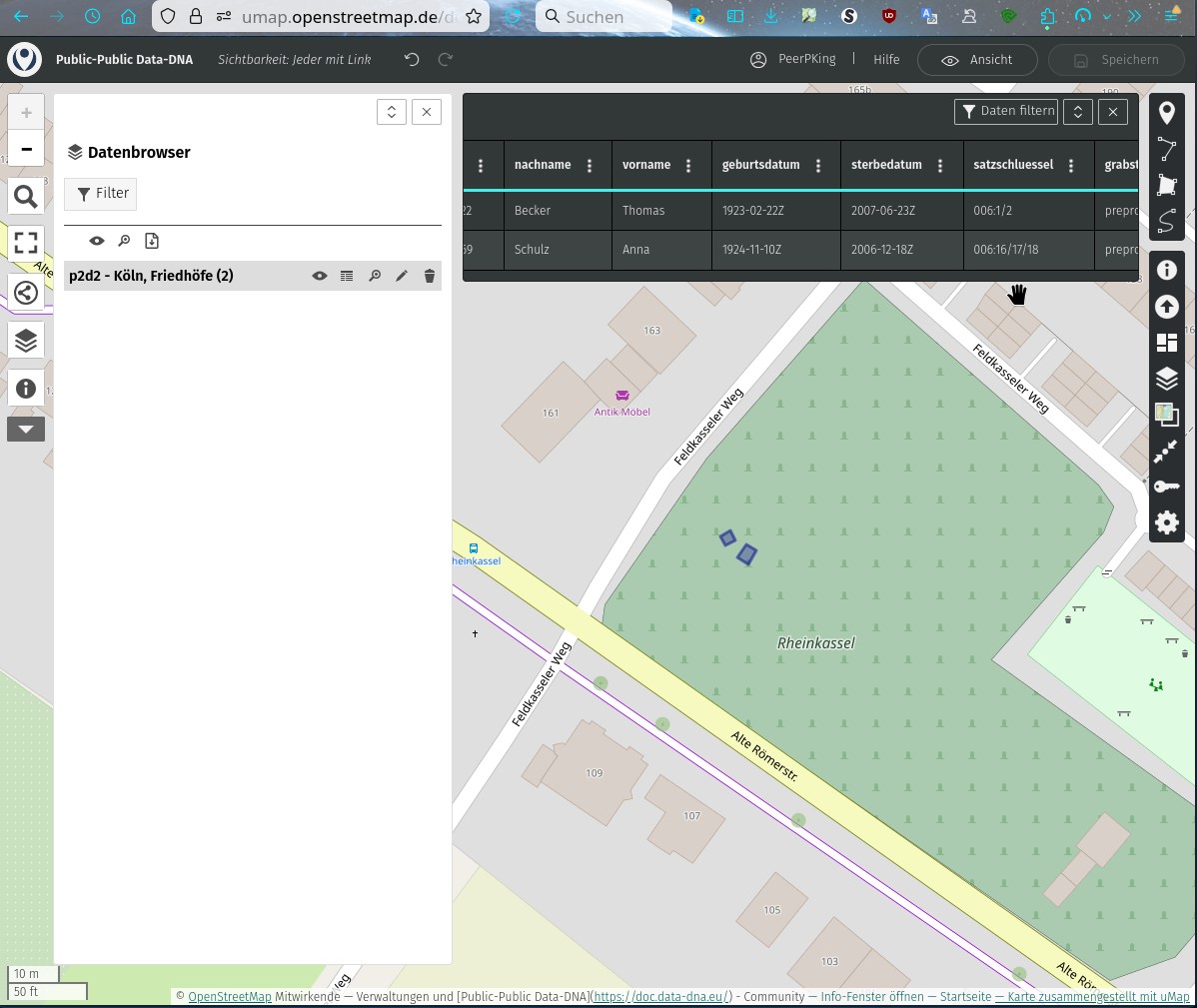The image size is (1197, 1008).
Task: Edit map permissions via key icon
Action: click(x=1167, y=487)
